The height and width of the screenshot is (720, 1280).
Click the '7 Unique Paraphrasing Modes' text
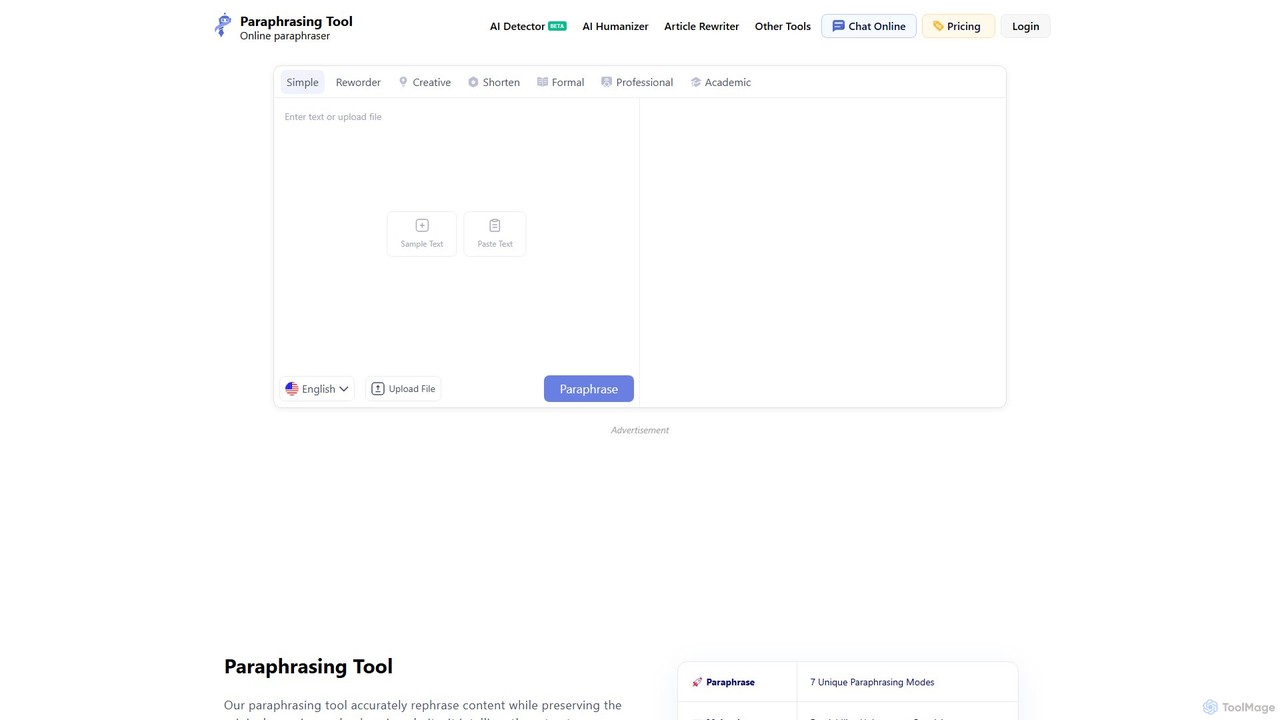coord(872,682)
